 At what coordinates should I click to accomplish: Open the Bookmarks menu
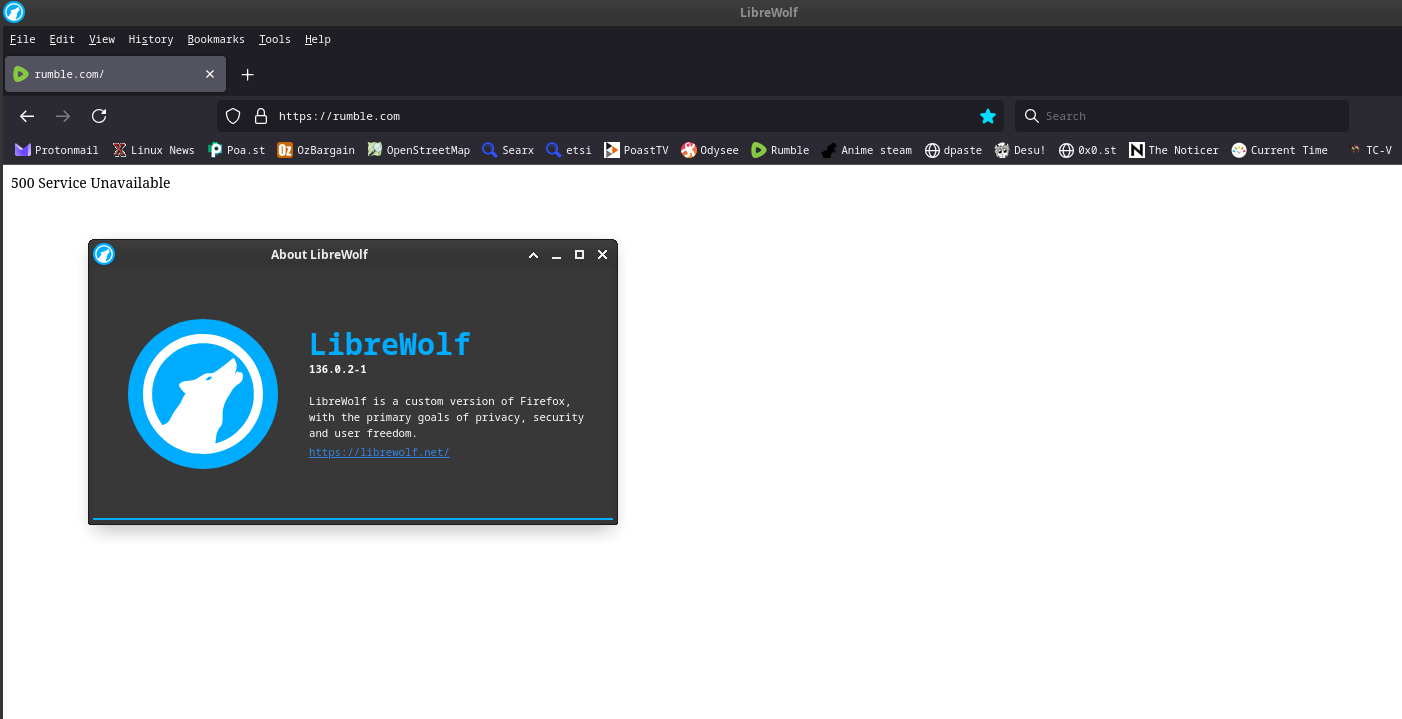216,39
